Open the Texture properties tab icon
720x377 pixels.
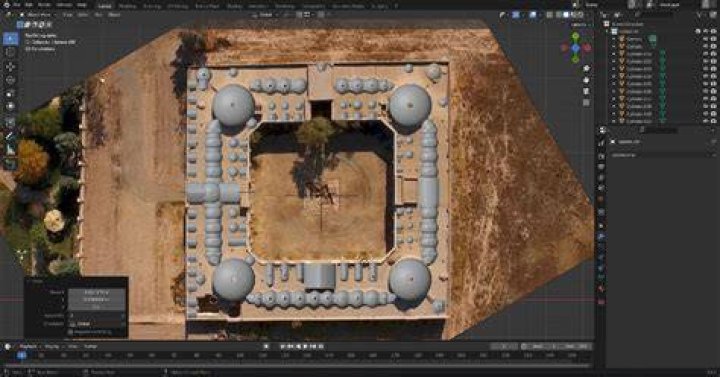click(x=602, y=302)
